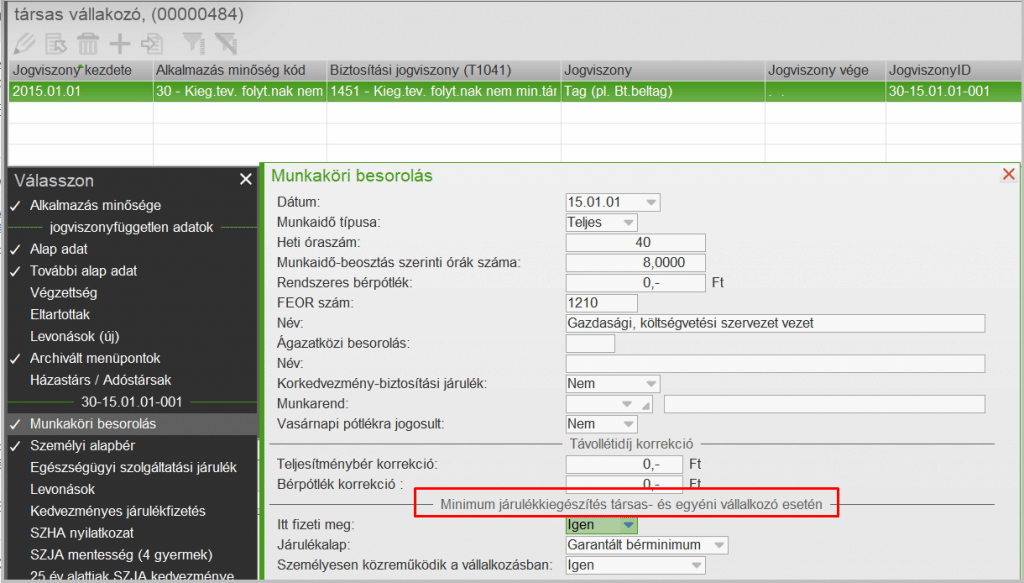Close the Munkaköri besorolás form
Viewport: 1024px width, 583px height.
pos(1008,175)
